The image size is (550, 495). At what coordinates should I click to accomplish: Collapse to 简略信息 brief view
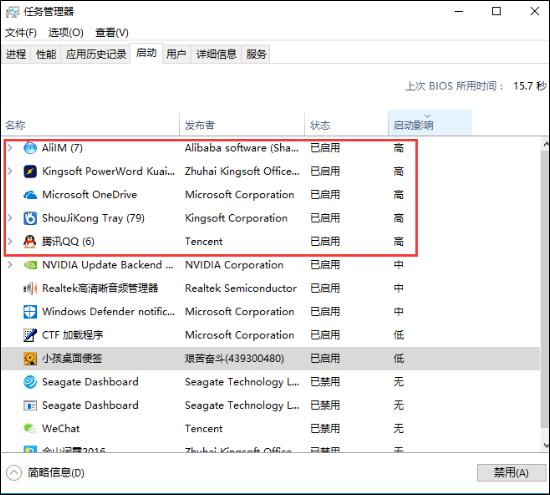pos(45,473)
